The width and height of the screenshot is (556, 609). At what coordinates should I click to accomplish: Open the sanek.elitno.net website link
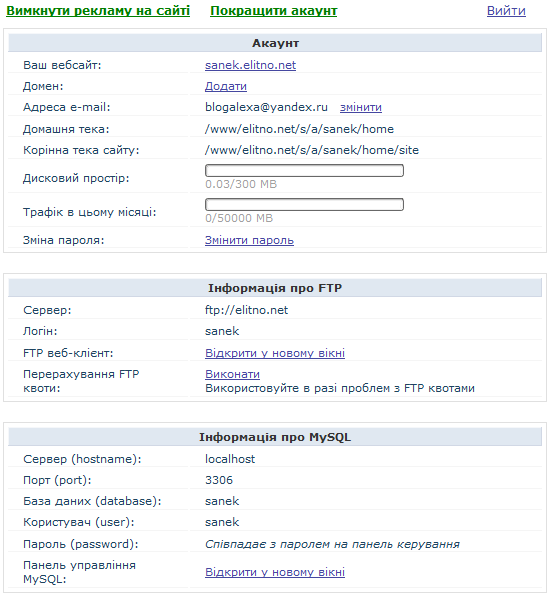click(250, 65)
